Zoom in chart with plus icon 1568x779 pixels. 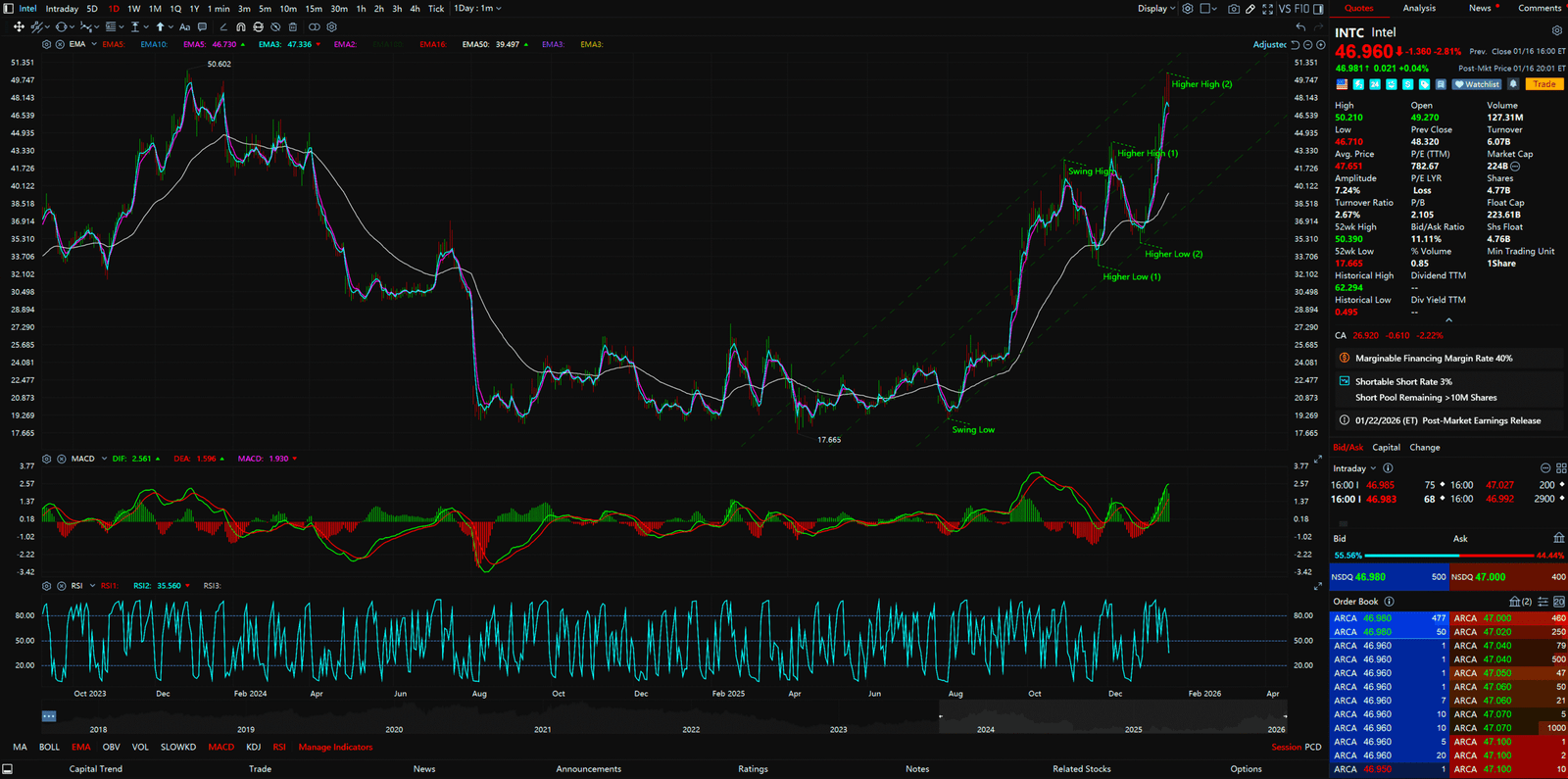pyautogui.click(x=1320, y=45)
